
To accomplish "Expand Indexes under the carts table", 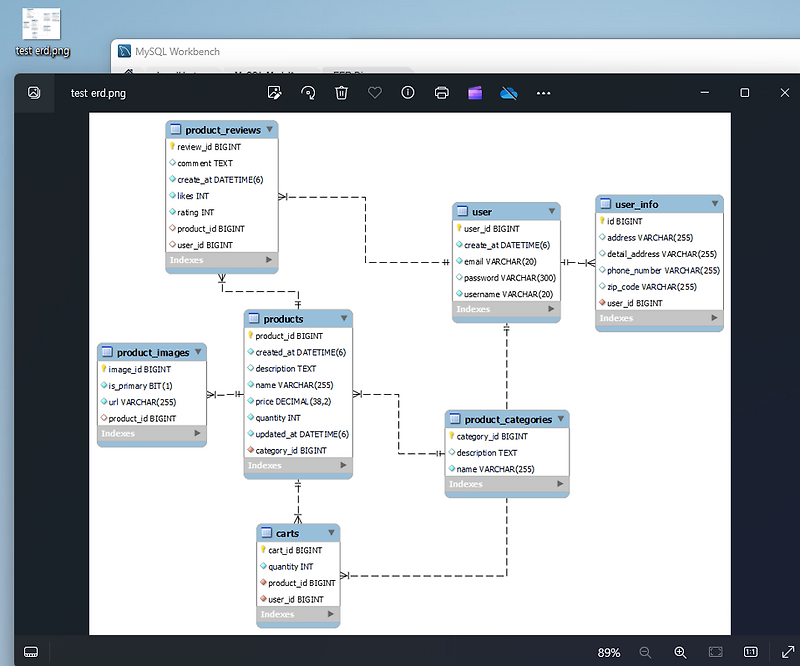I will tap(329, 615).
